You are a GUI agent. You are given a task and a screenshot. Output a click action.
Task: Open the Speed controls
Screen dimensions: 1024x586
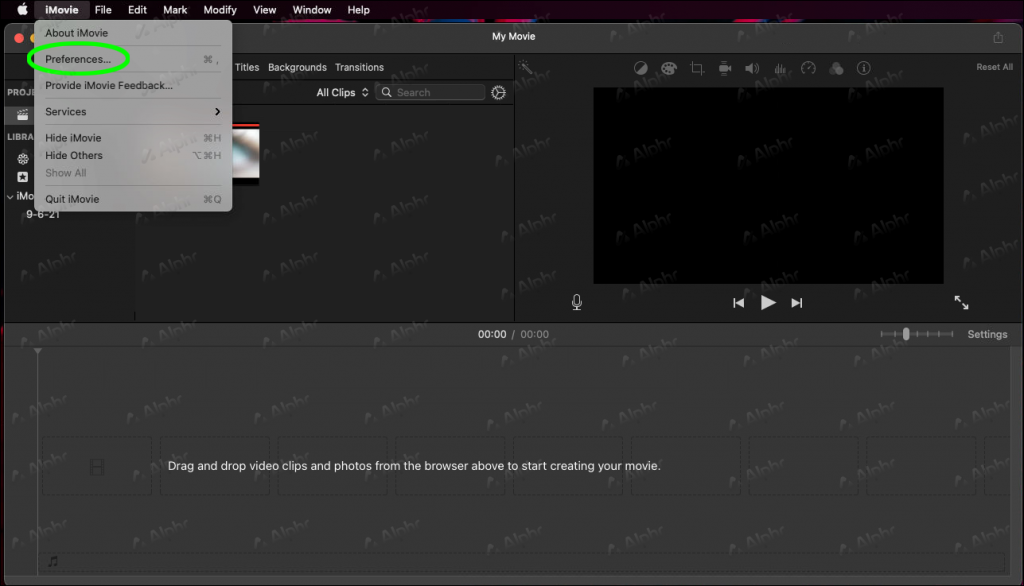coord(809,68)
